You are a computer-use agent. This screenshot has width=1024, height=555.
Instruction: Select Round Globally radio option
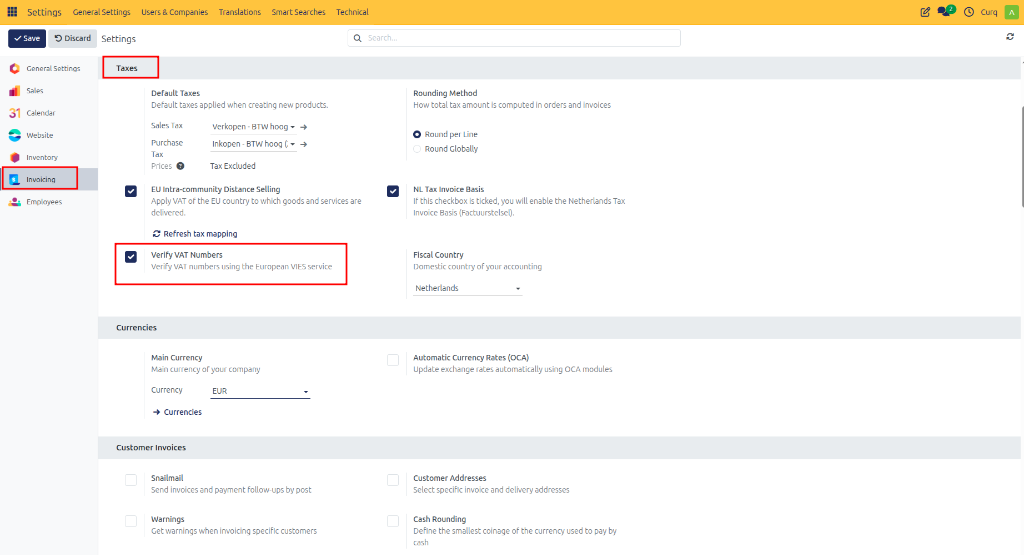[417, 149]
